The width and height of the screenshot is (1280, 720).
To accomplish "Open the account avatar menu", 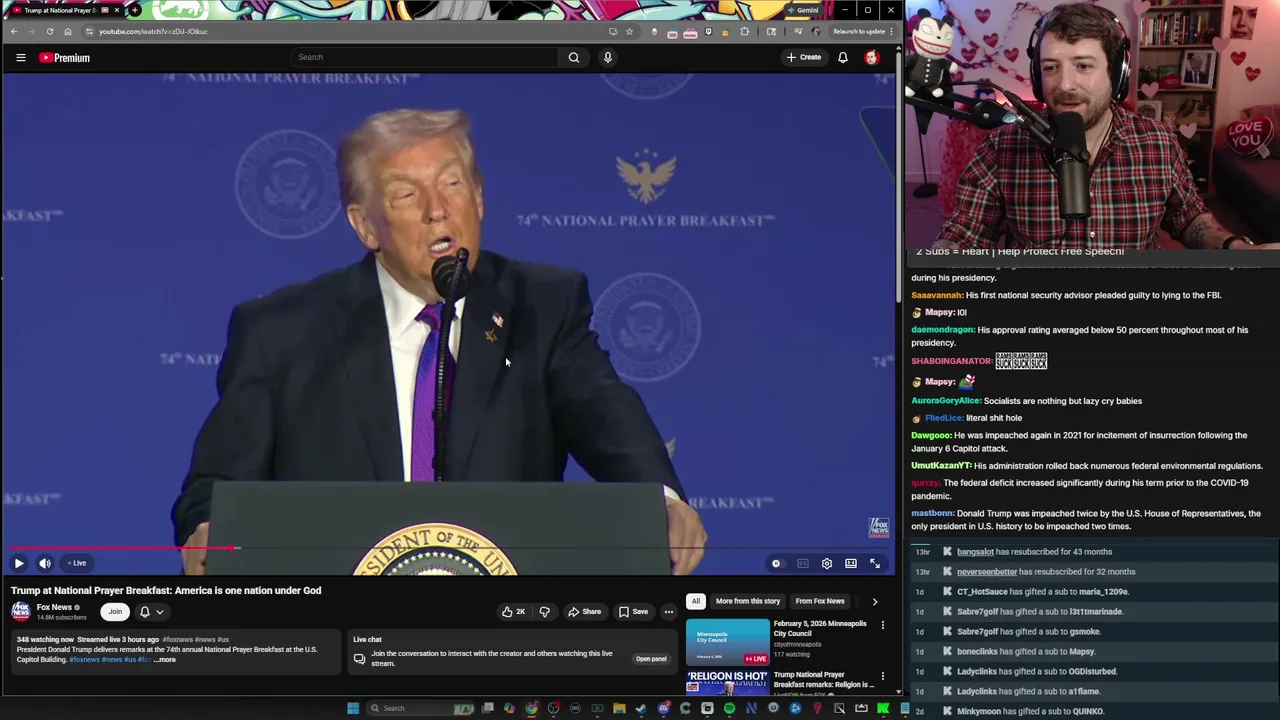I will pos(872,57).
